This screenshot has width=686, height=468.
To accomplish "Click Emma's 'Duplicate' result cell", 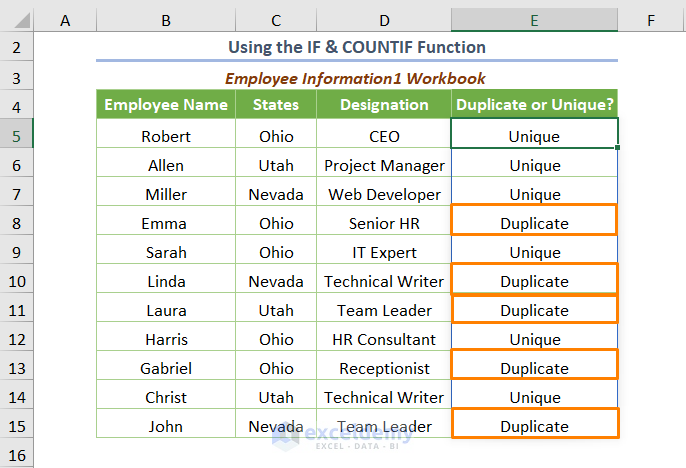I will click(534, 223).
